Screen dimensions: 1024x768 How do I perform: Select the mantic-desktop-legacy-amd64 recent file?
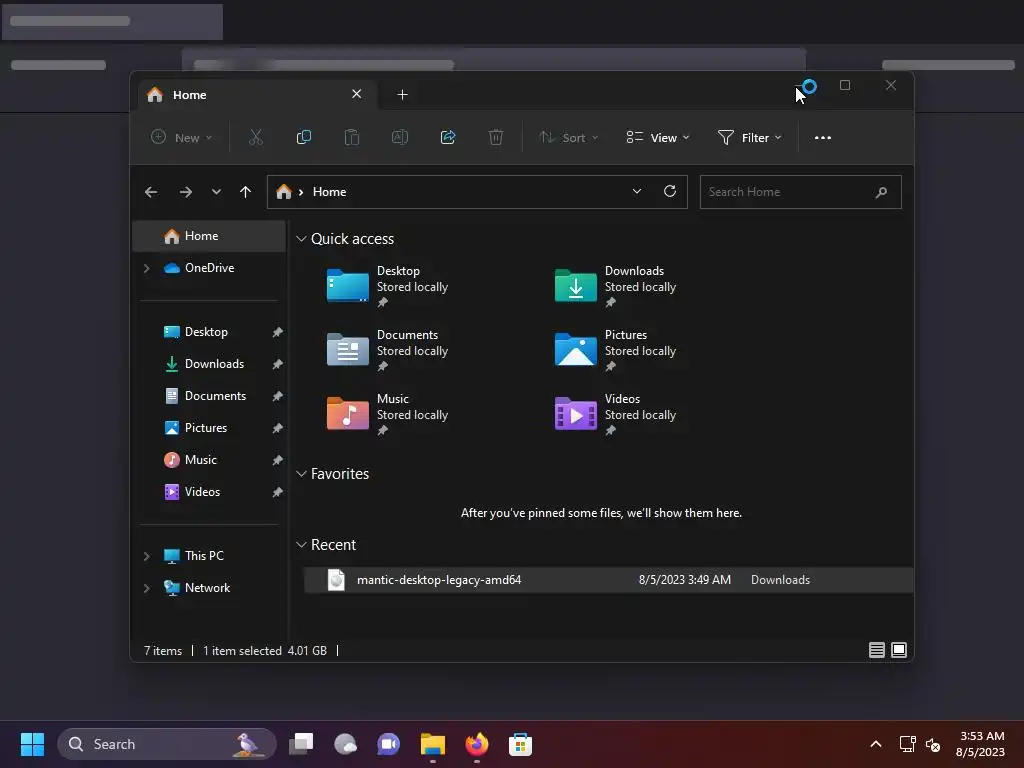click(608, 580)
